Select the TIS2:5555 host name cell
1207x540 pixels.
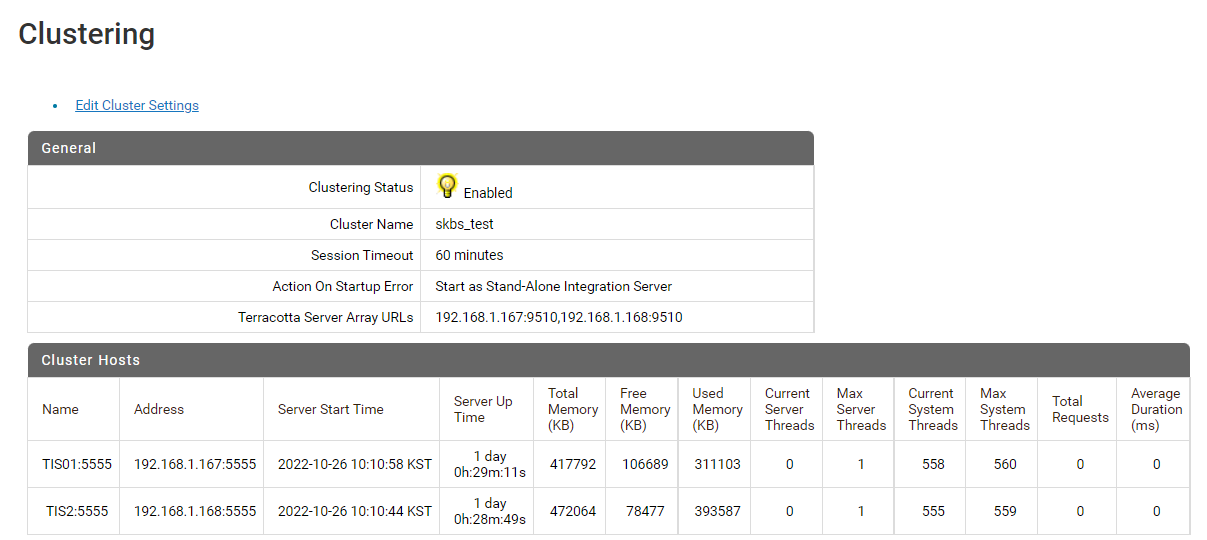point(73,511)
